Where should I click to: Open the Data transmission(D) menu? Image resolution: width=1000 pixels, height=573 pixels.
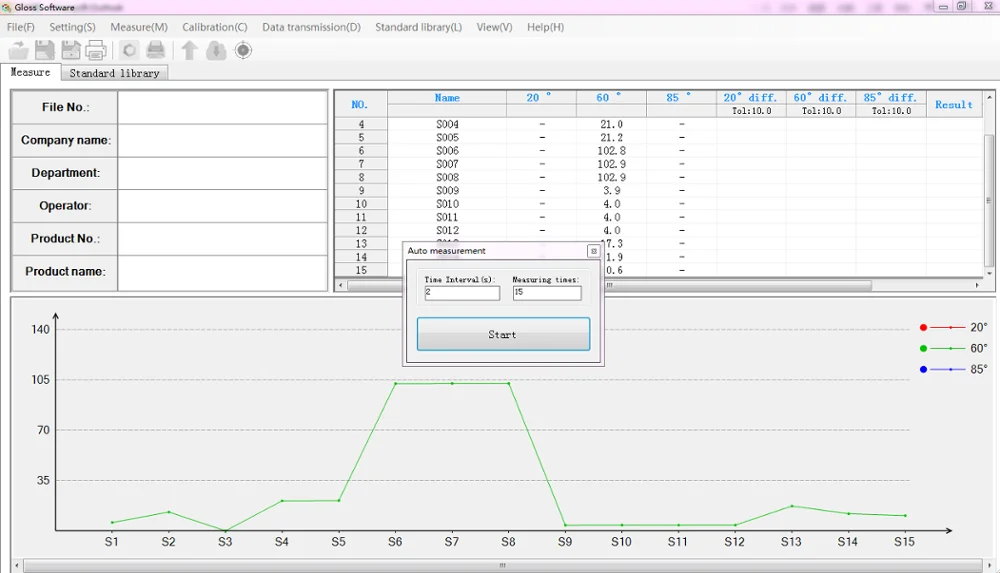[x=311, y=27]
